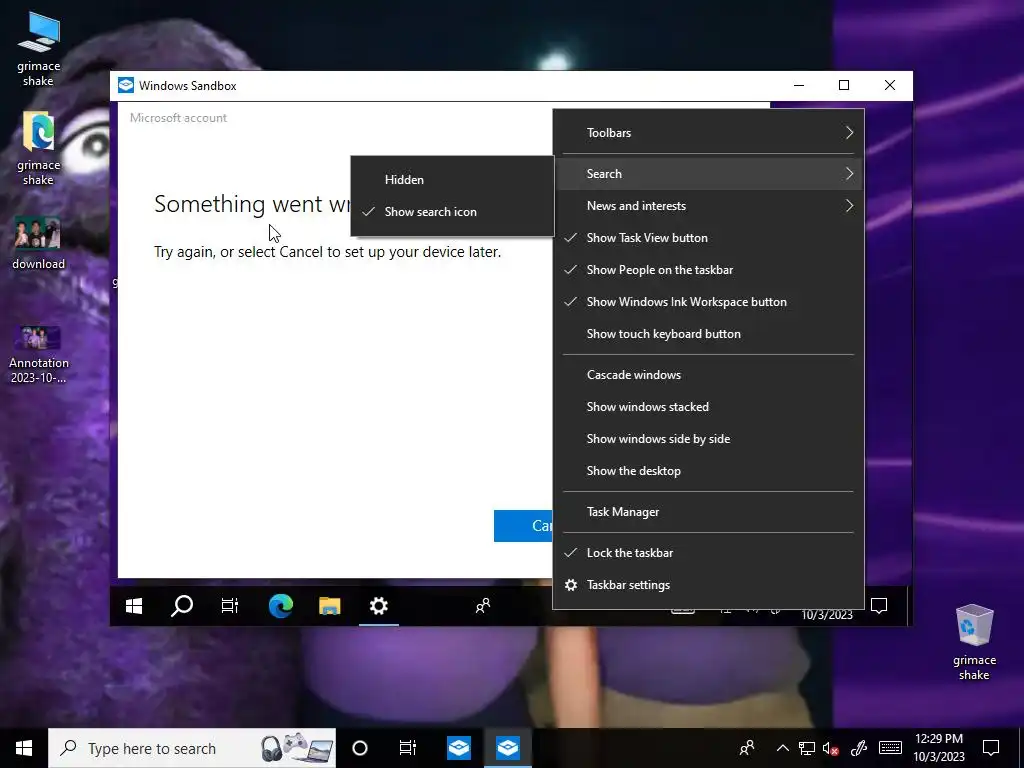Open Start menu inside Windows Sandbox
The width and height of the screenshot is (1024, 768).
(x=134, y=606)
